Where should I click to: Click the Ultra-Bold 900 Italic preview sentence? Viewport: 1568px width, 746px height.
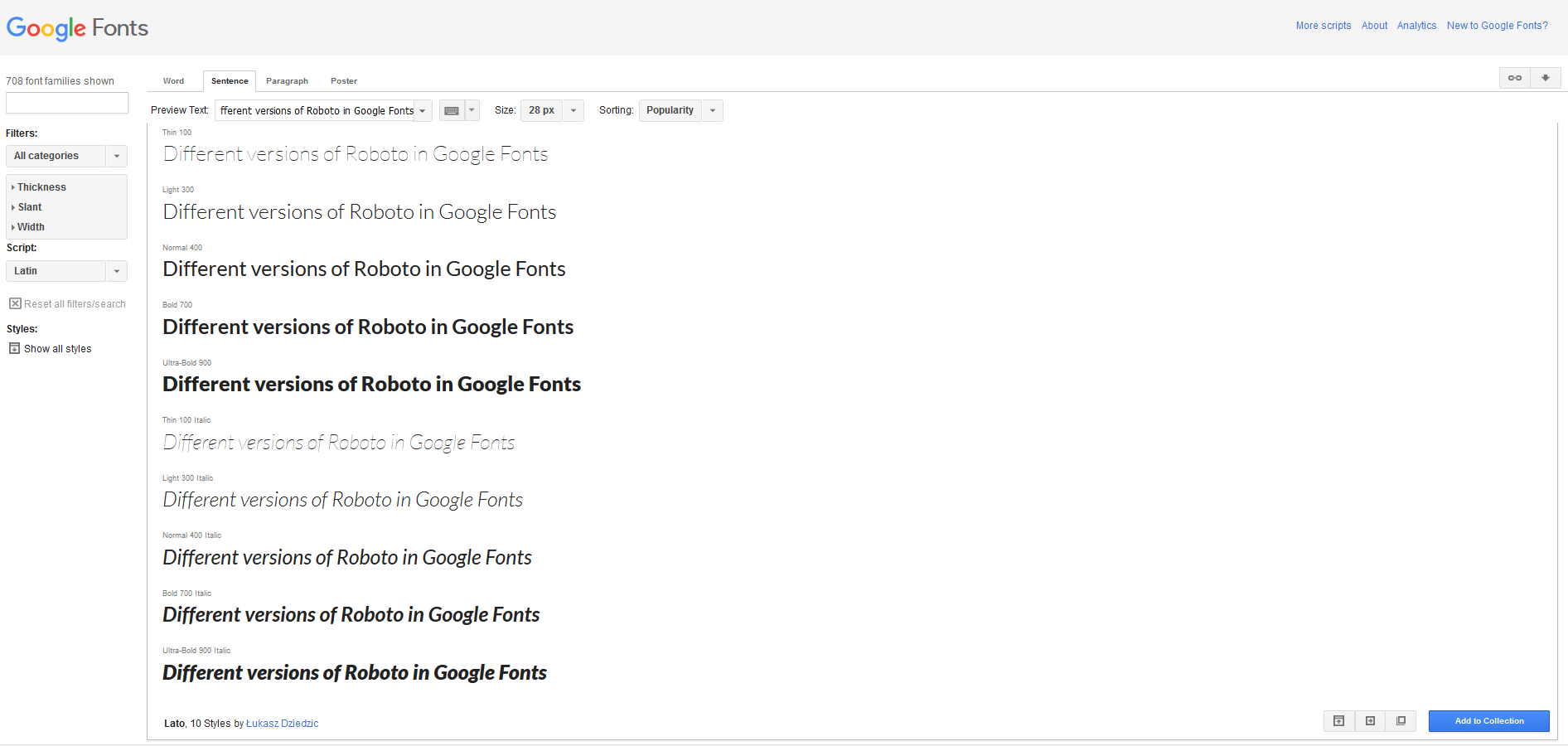[355, 673]
